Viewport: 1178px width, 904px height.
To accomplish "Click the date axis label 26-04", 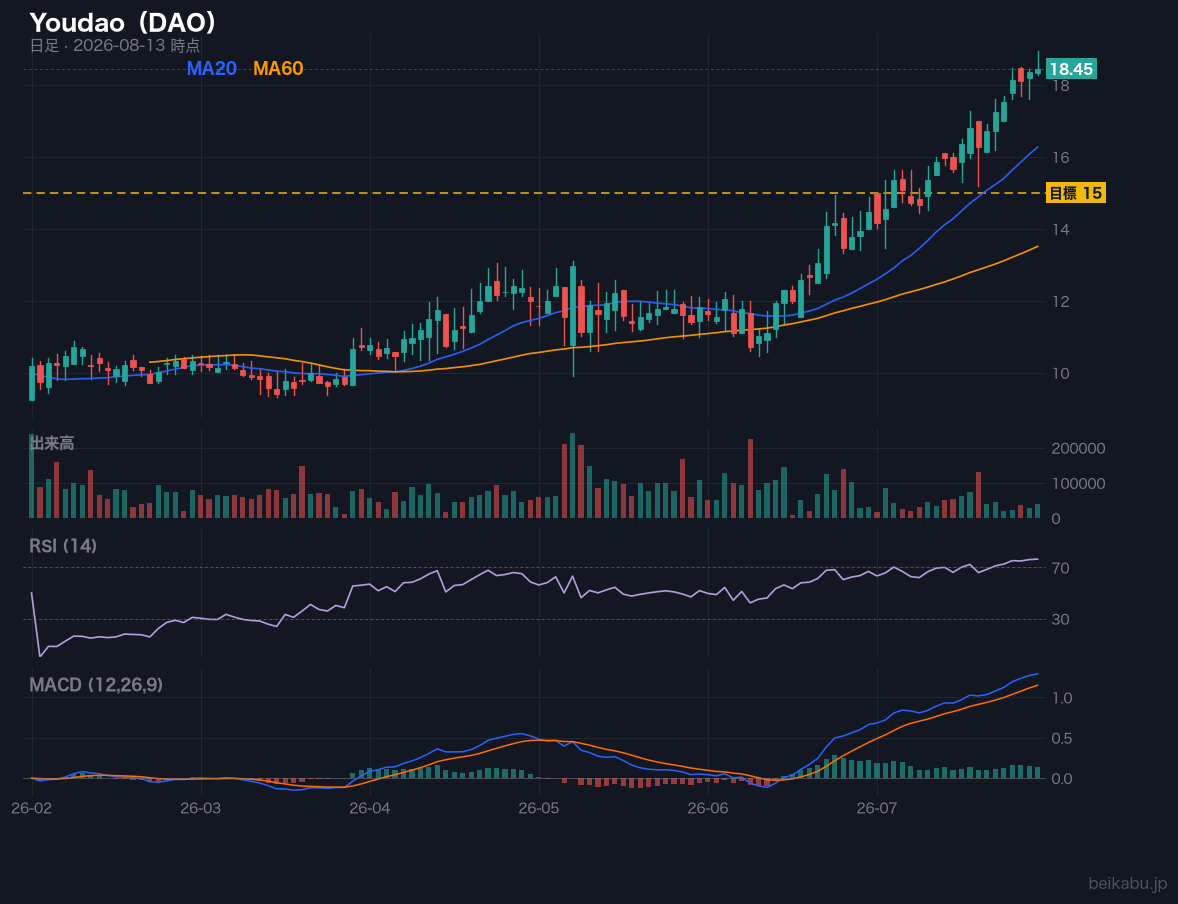I will [370, 809].
